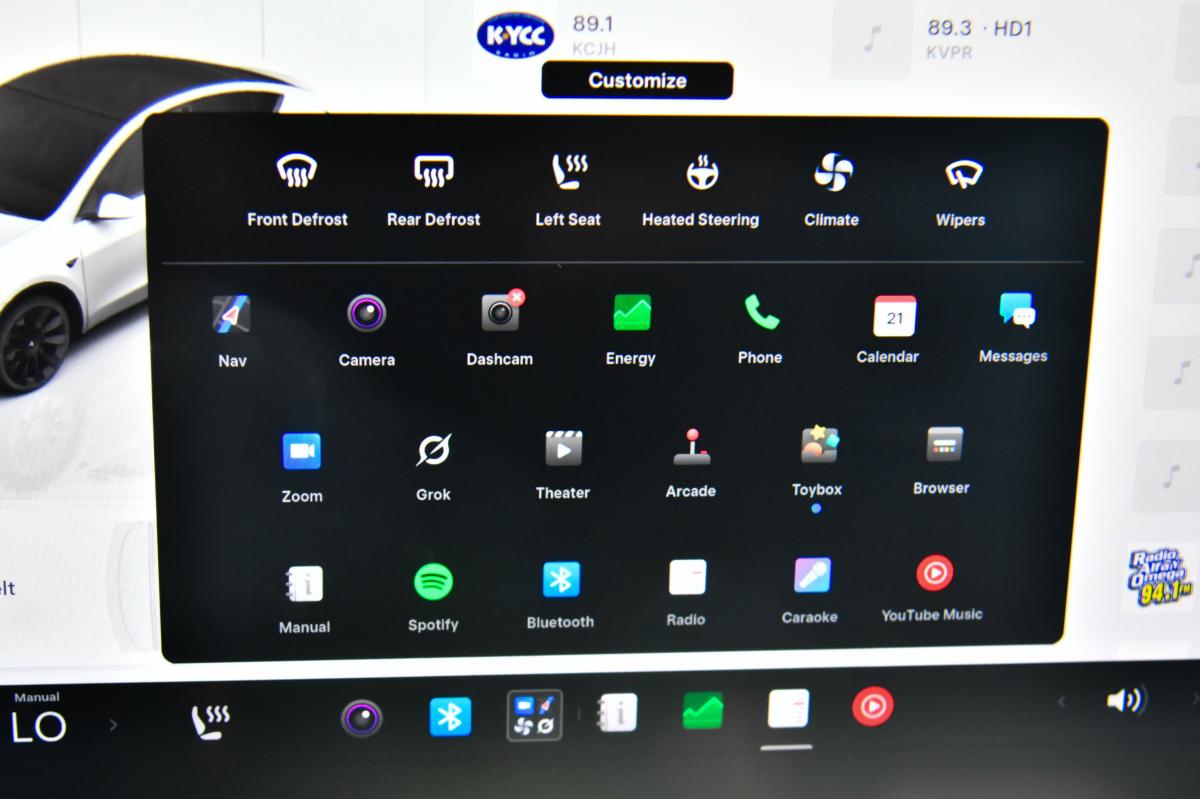1200x799 pixels.
Task: Launch the Caraoke app
Action: [811, 592]
